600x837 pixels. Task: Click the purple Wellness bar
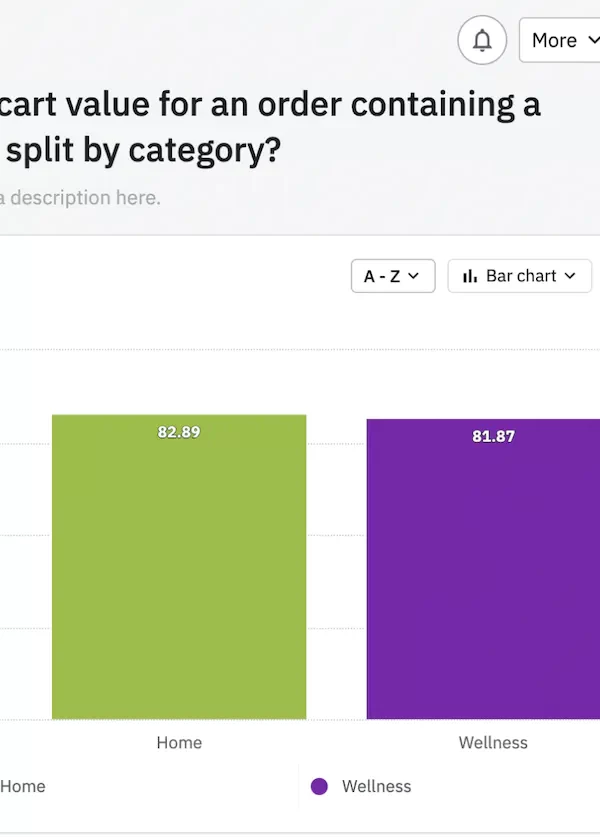483,569
